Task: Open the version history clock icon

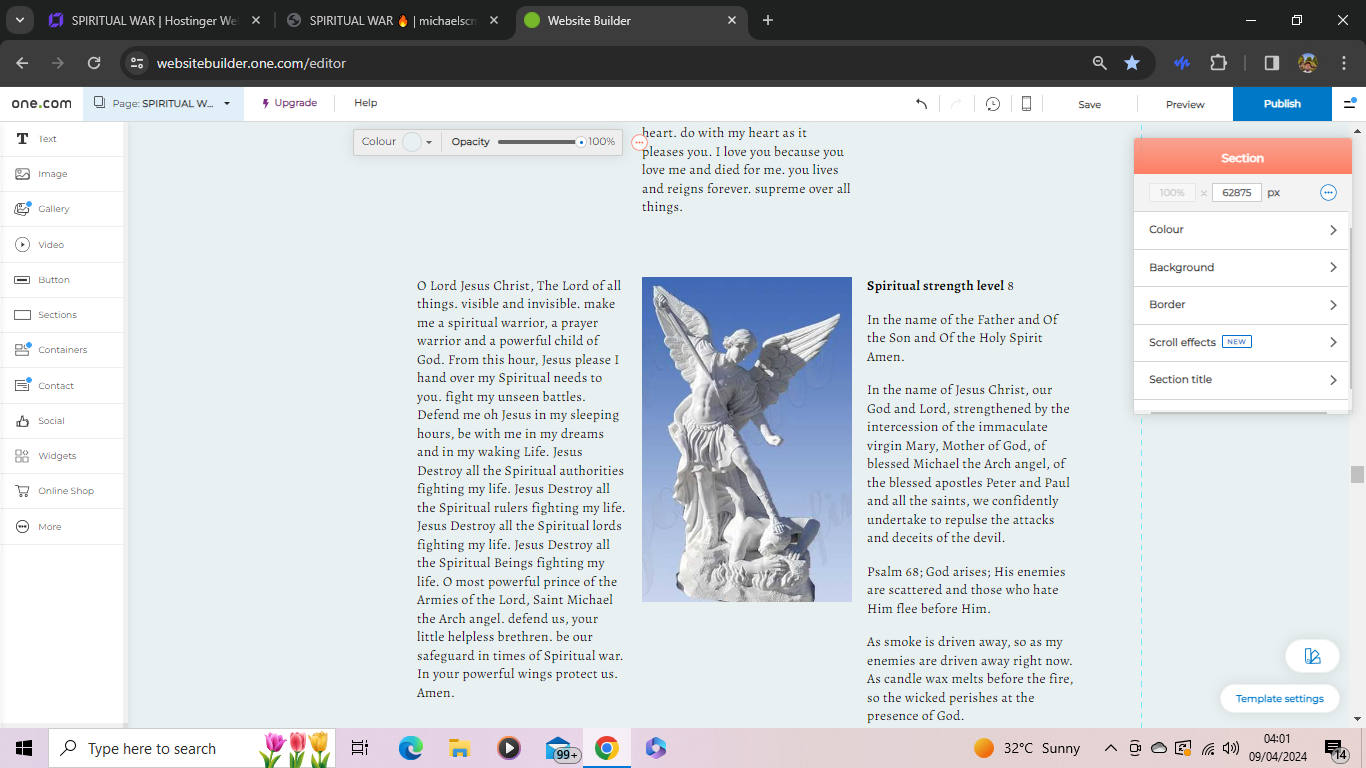Action: coord(993,104)
